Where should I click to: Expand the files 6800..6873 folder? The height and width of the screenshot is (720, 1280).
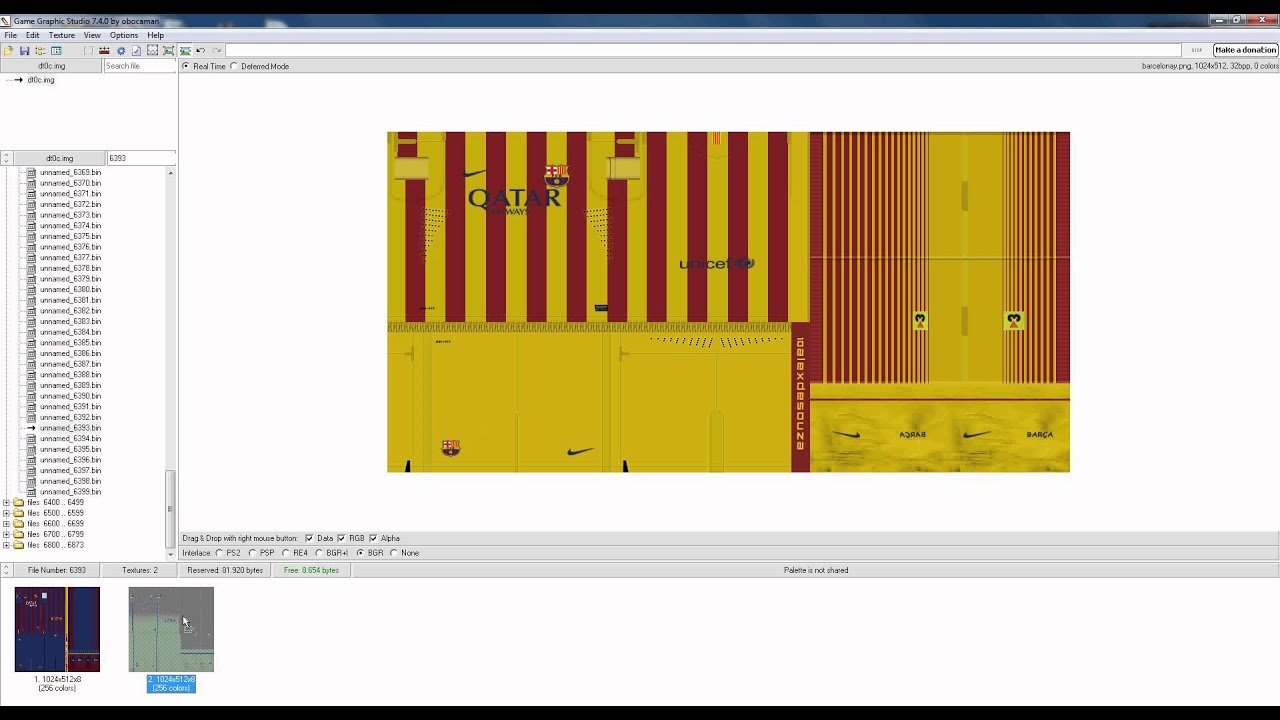(6, 545)
